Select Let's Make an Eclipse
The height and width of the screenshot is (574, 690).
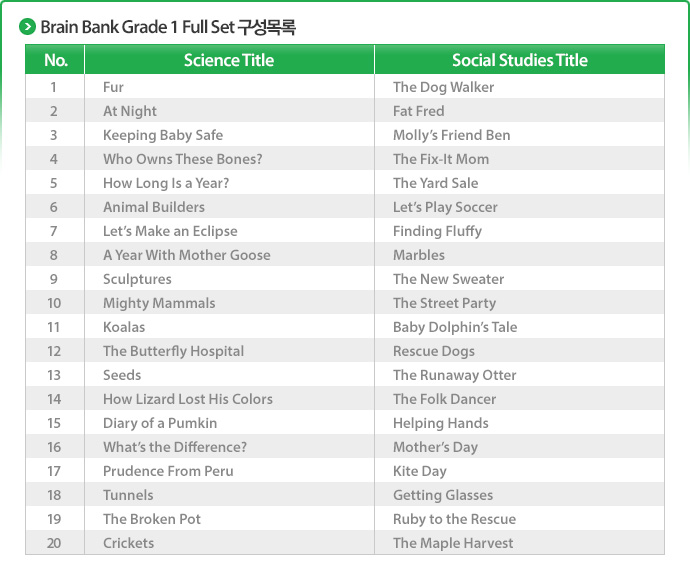click(x=170, y=231)
